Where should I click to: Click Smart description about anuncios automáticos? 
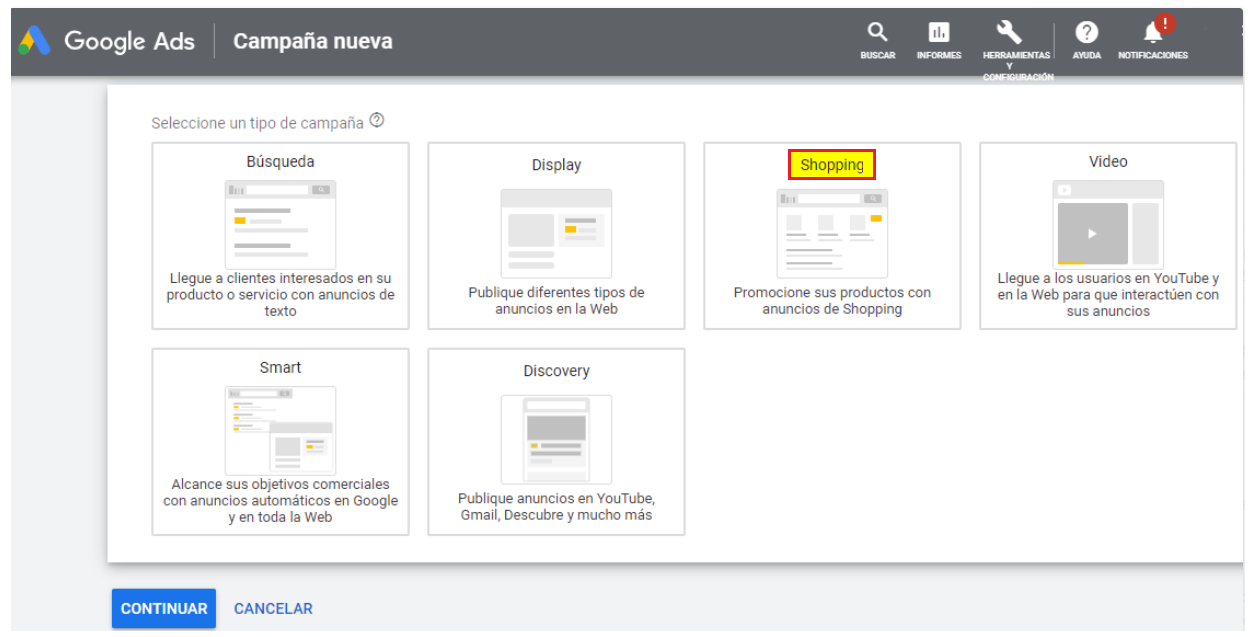280,501
